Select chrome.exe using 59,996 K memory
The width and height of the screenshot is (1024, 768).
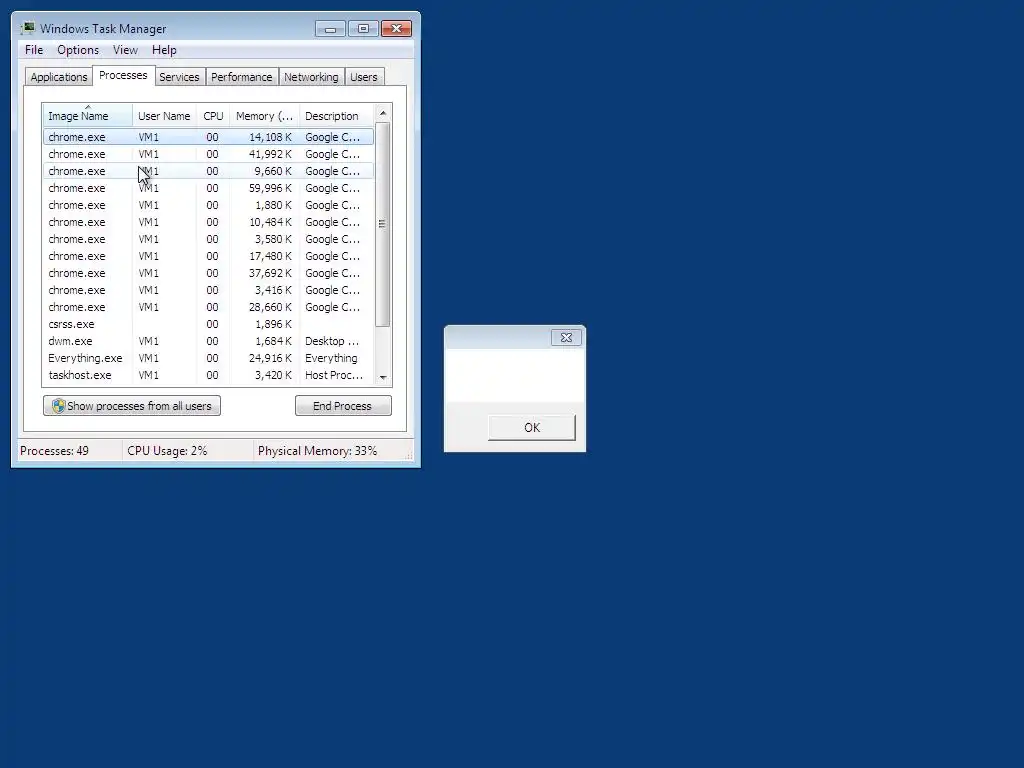coord(208,188)
